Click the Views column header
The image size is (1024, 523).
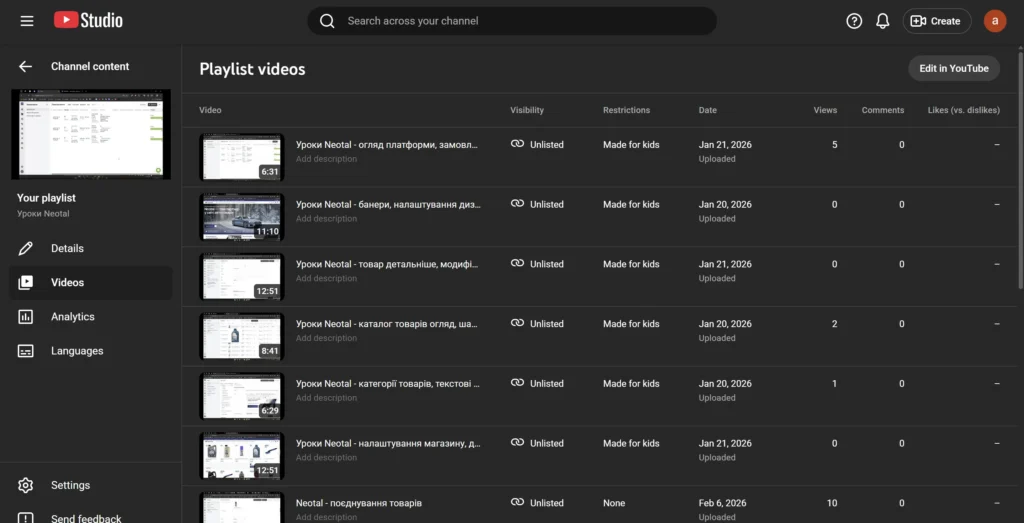(x=825, y=110)
